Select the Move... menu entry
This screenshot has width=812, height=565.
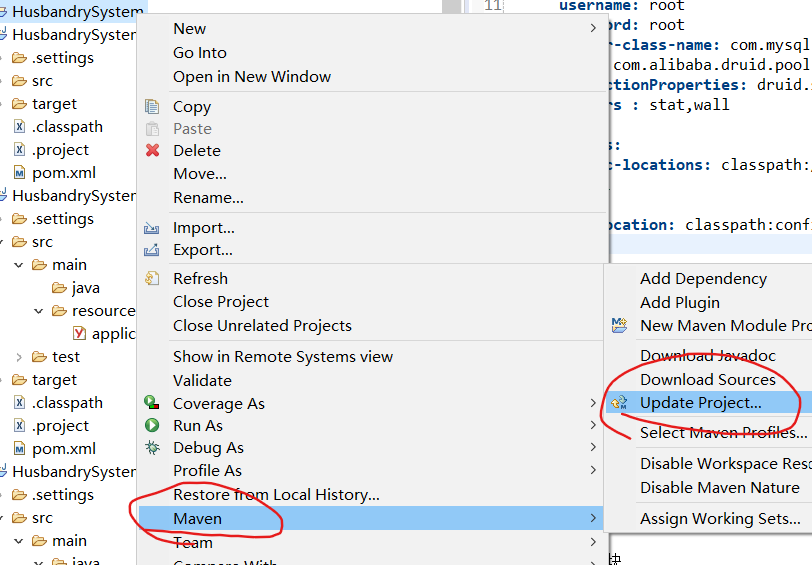200,173
